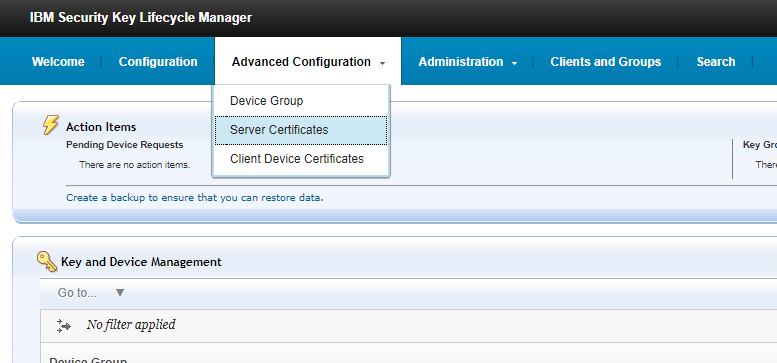Click the Key and Device Management keys icon

coord(47,261)
